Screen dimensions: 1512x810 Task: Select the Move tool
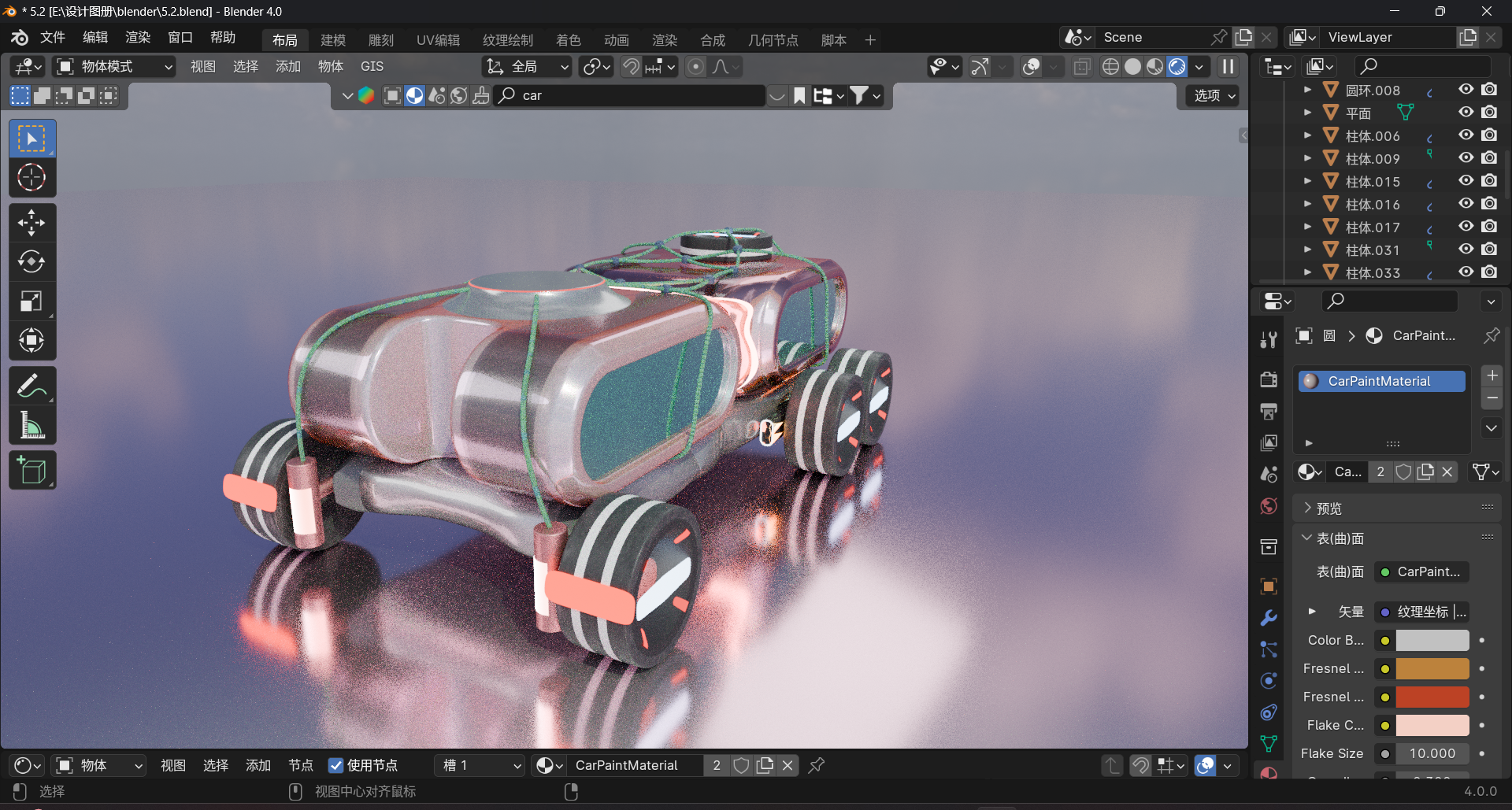(x=31, y=222)
